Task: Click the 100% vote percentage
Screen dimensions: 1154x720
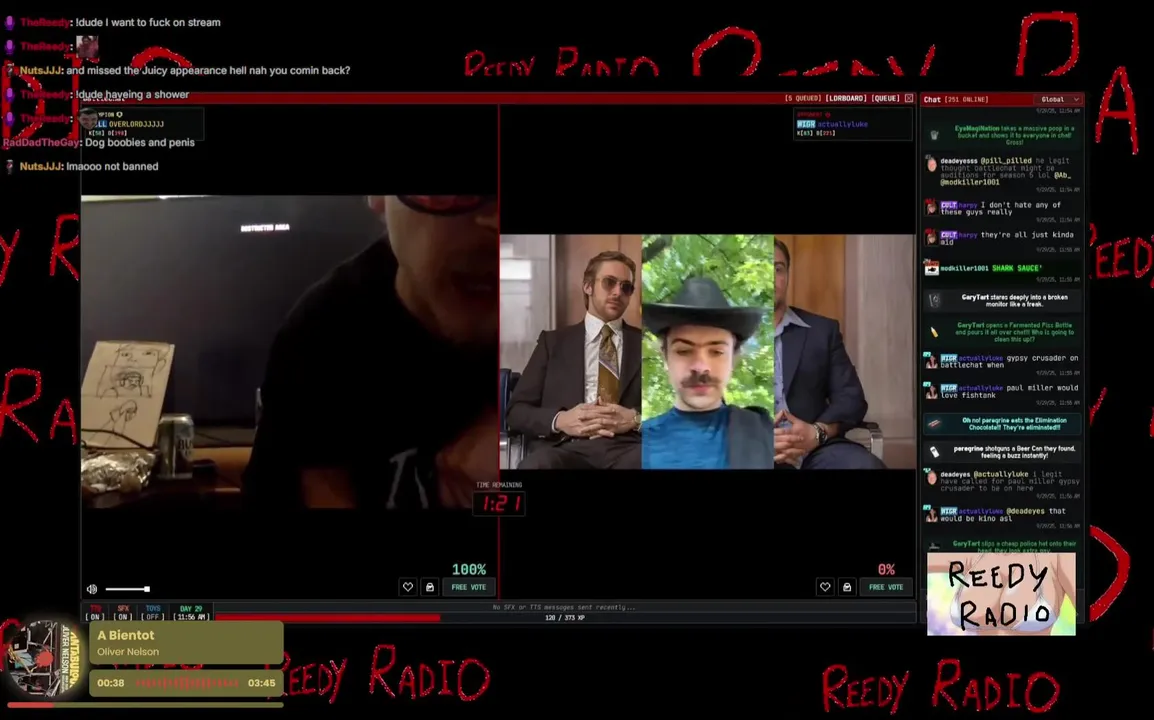Action: coord(469,569)
